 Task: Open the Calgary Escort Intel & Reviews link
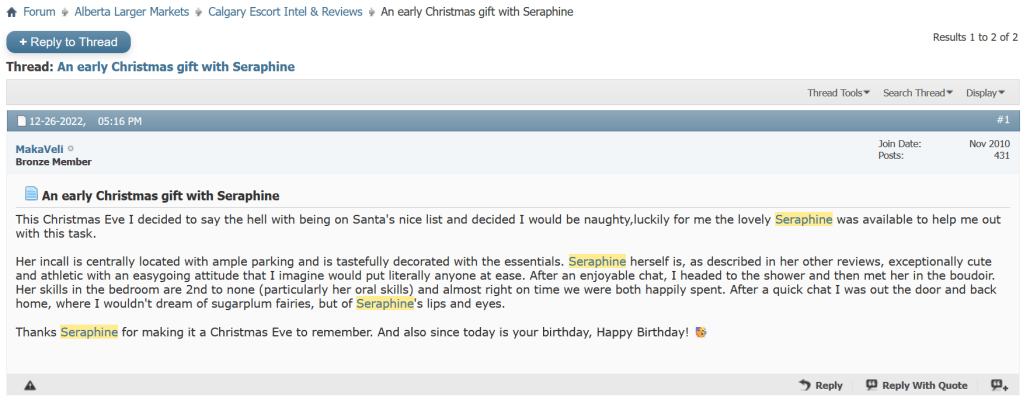285,12
